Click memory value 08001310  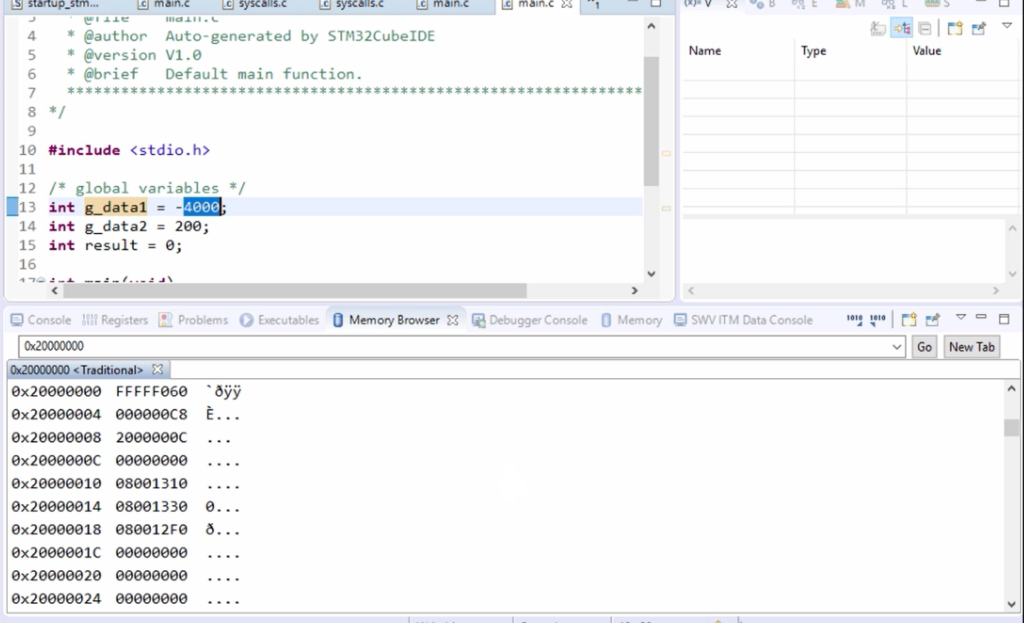pos(152,483)
